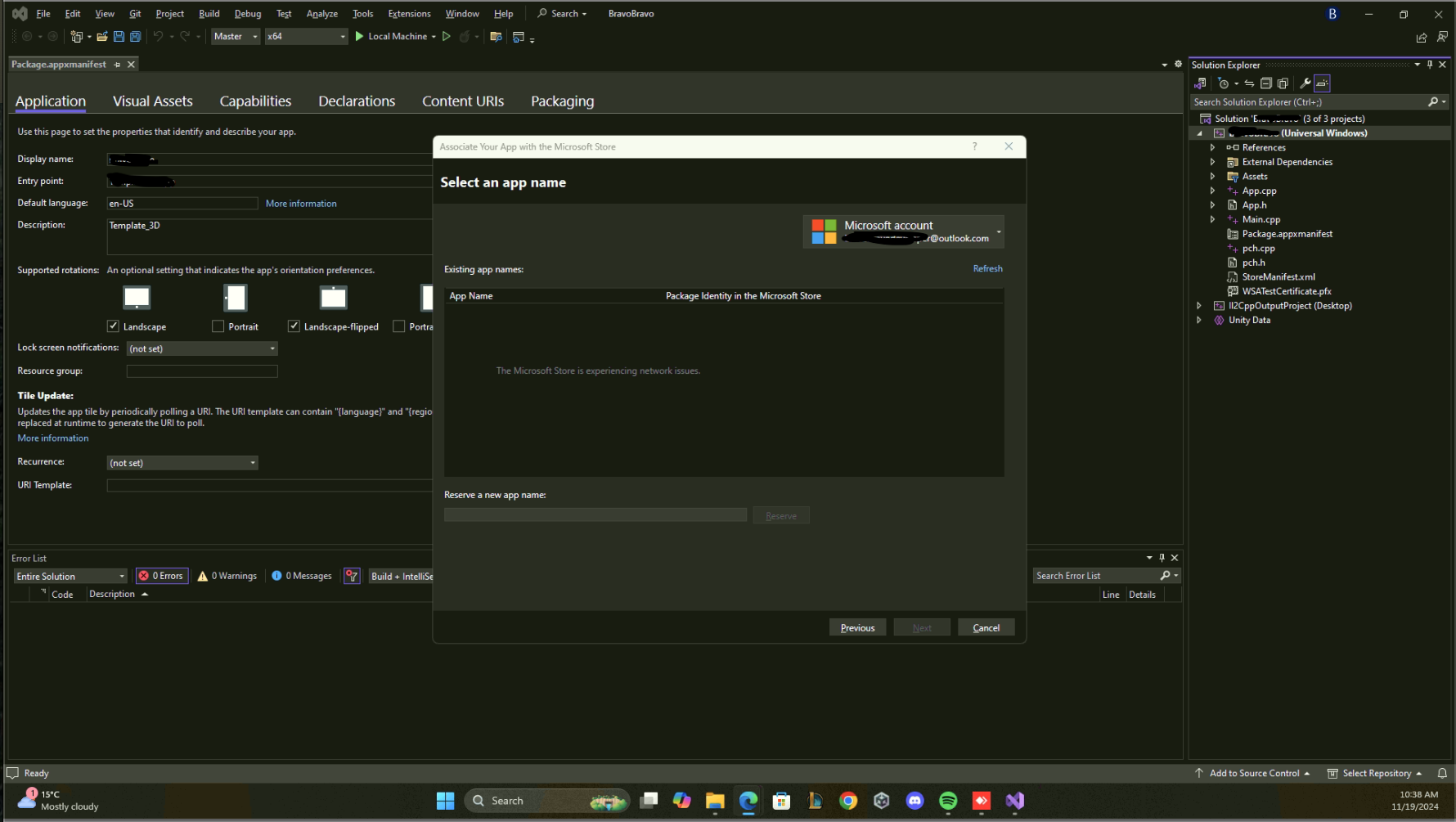Image resolution: width=1456 pixels, height=822 pixels.
Task: Open the Debug menu
Action: 248,14
